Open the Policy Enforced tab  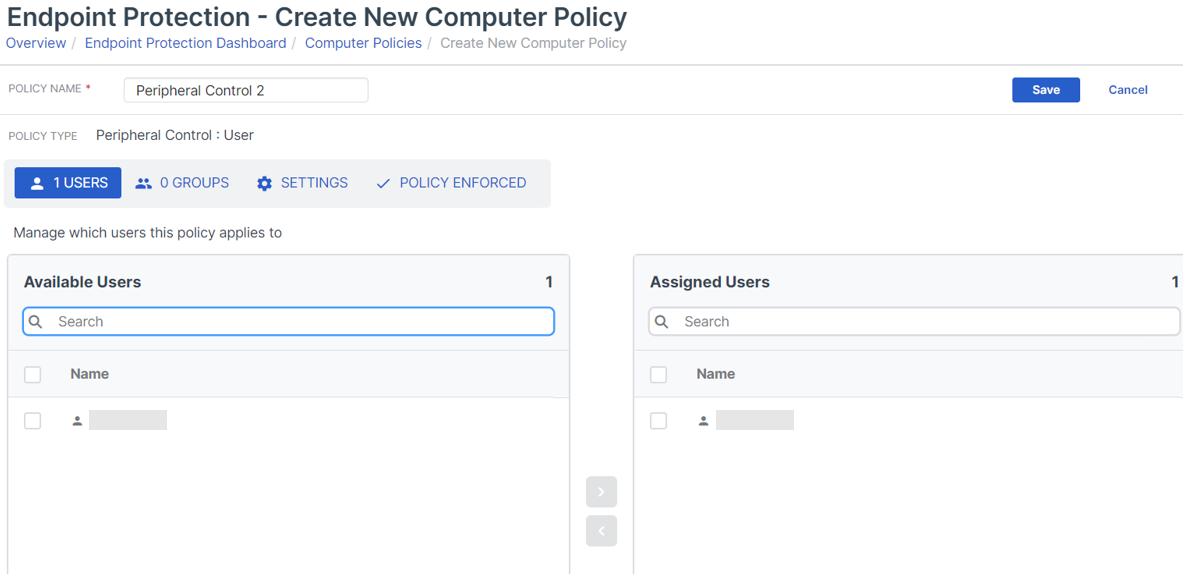click(451, 183)
